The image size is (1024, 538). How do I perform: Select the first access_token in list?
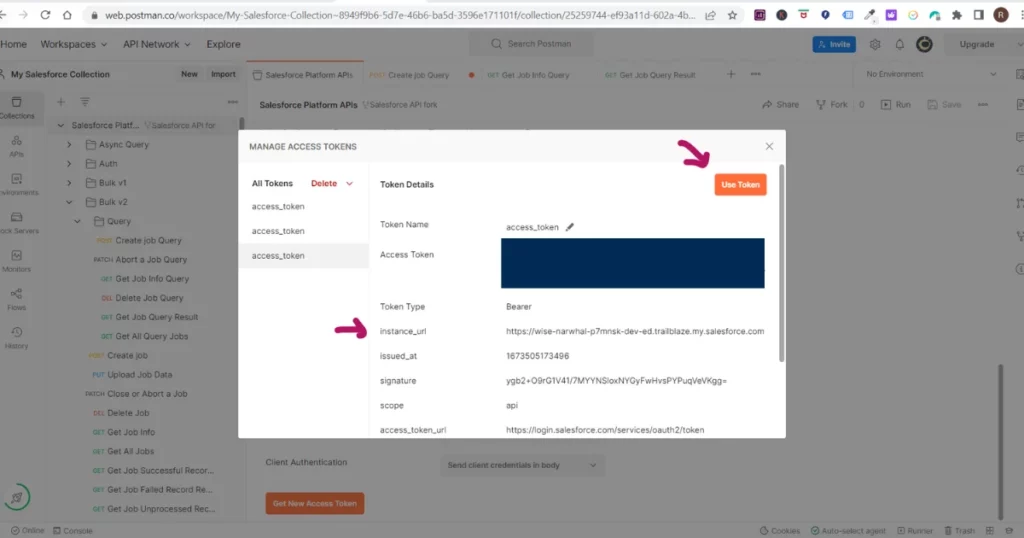278,206
